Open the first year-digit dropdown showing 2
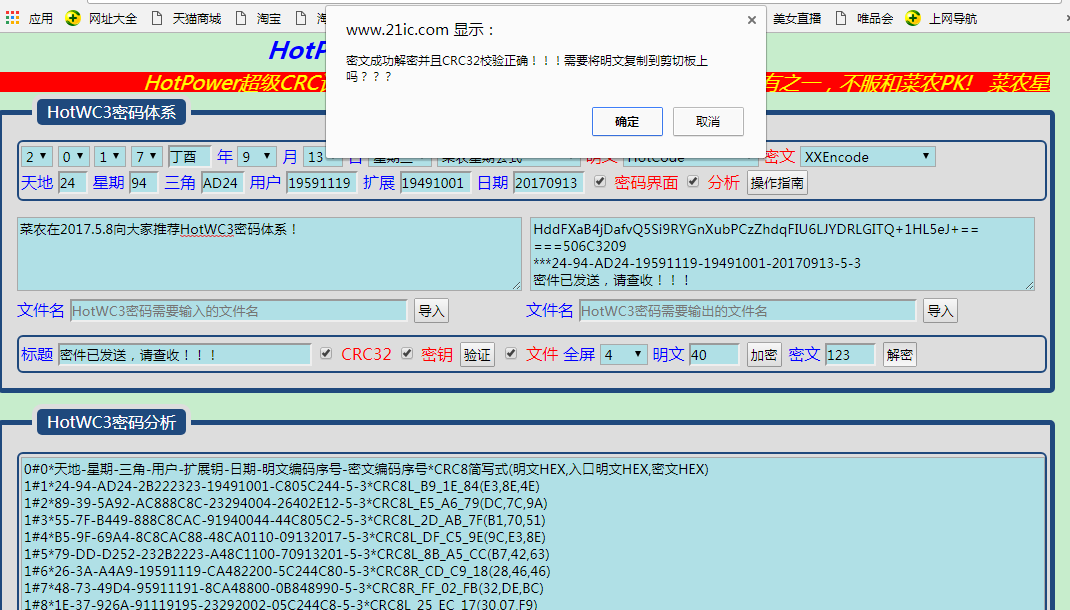Image resolution: width=1070 pixels, height=610 pixels. tap(36, 157)
